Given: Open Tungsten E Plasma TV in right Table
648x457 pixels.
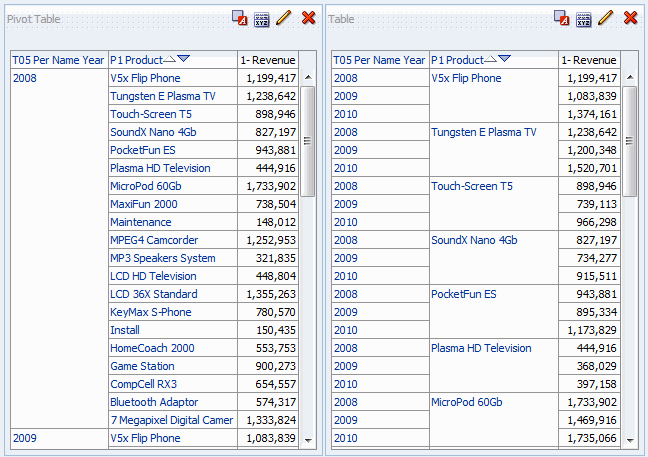Looking at the screenshot, I should coord(483,132).
